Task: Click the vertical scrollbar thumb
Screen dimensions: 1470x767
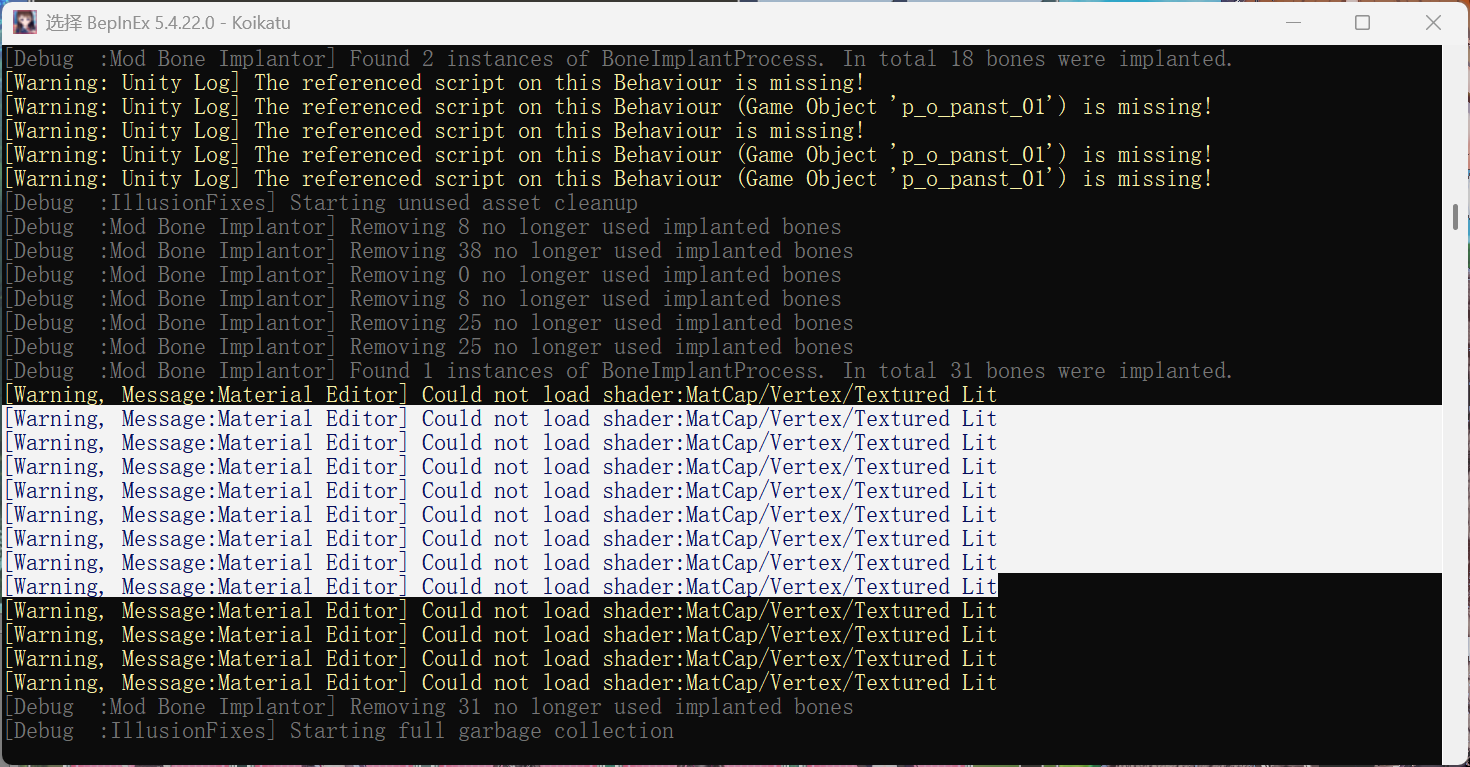Action: [x=1456, y=219]
